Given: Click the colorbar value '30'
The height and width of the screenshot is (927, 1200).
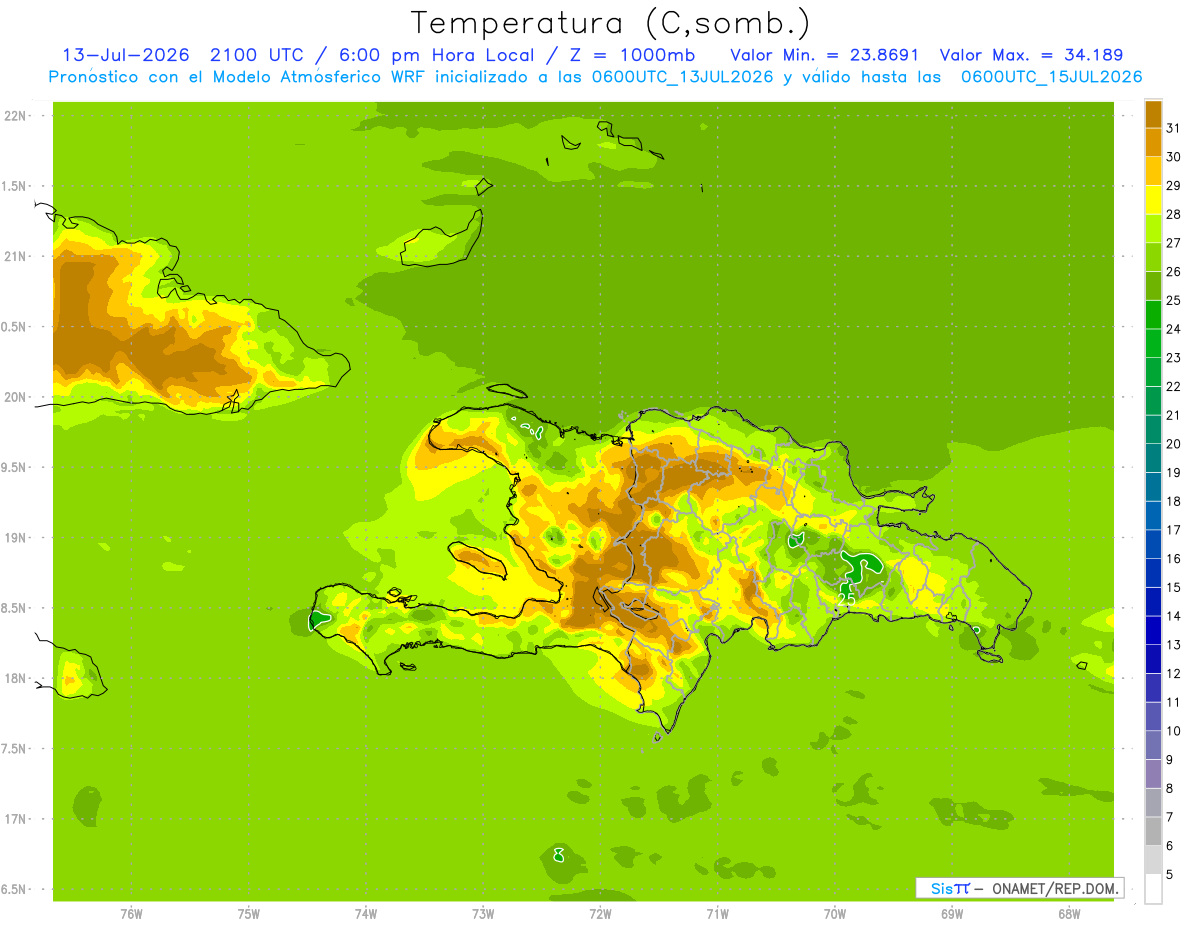Looking at the screenshot, I should click(x=1174, y=157).
